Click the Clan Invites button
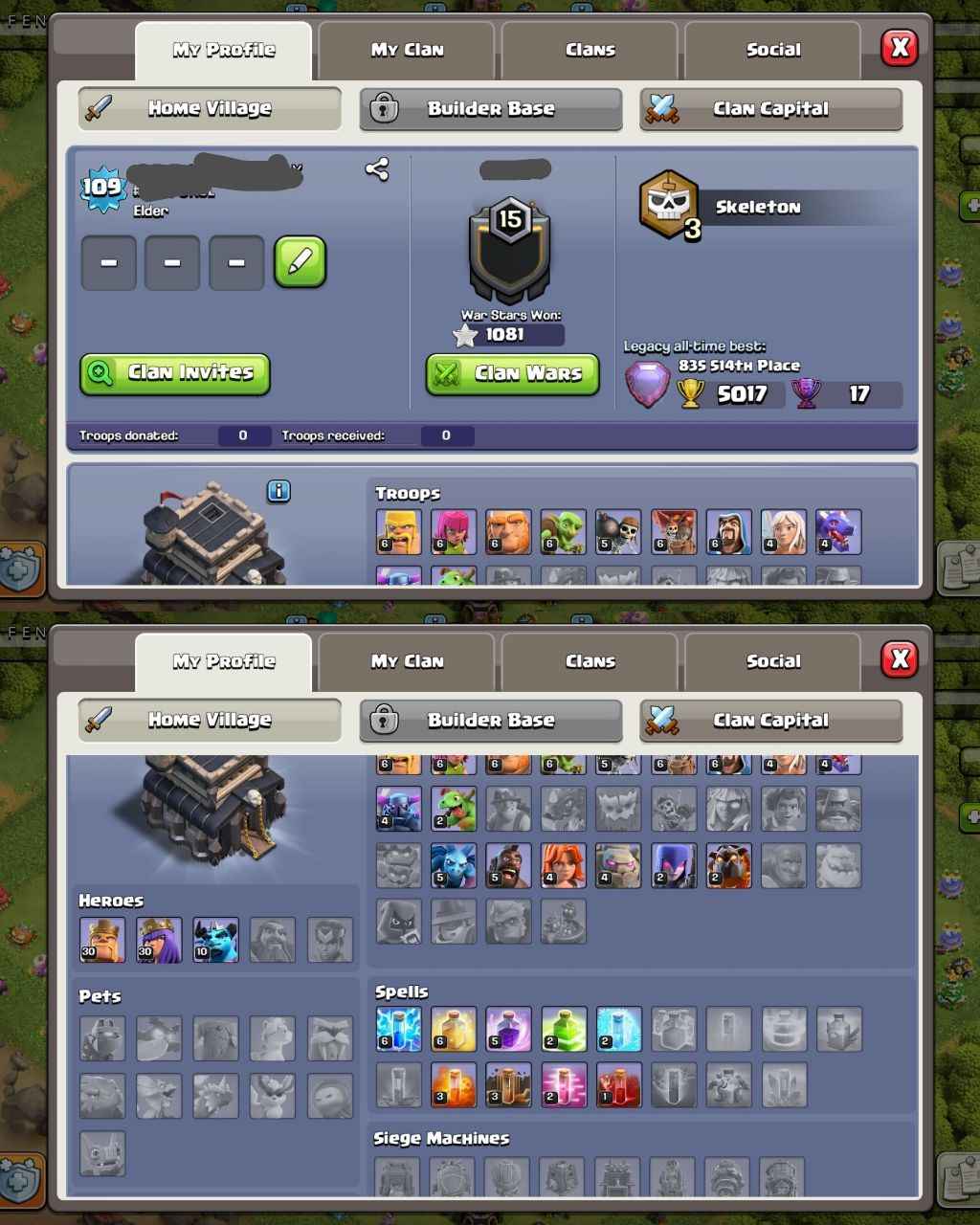Viewport: 980px width, 1225px height. pyautogui.click(x=175, y=373)
